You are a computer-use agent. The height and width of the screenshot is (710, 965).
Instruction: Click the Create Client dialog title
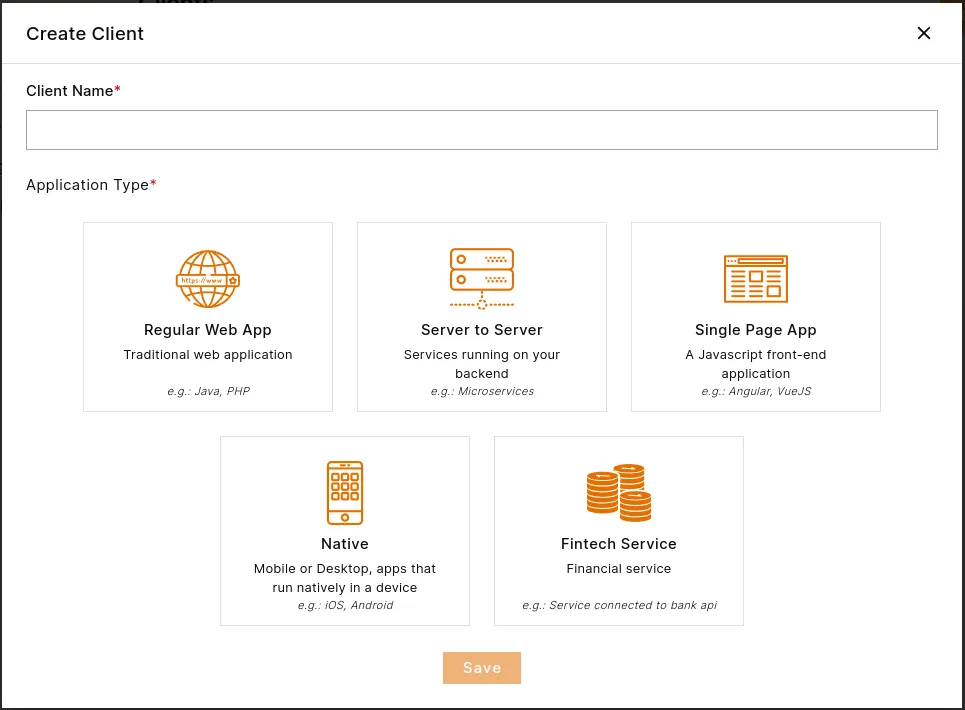(x=85, y=33)
